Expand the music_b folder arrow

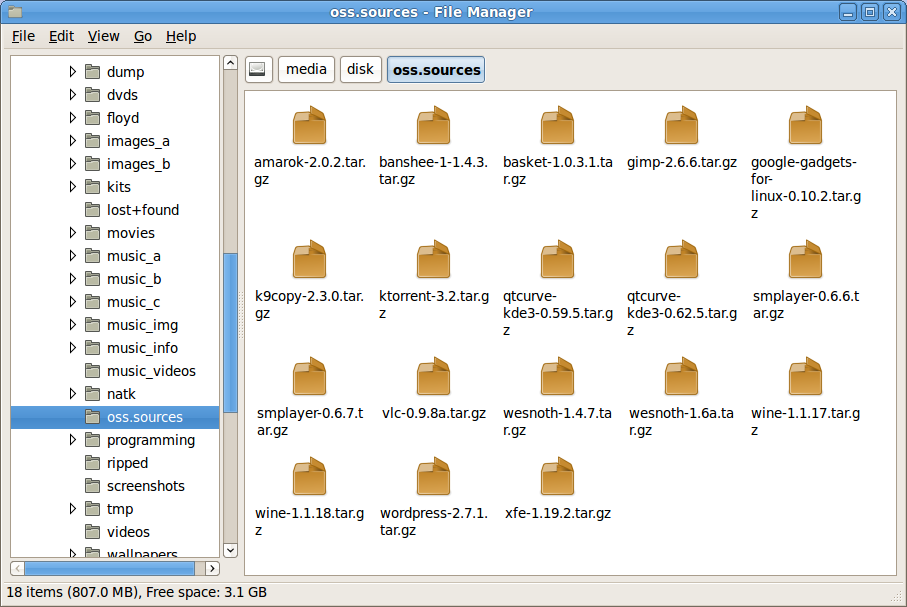(x=72, y=278)
